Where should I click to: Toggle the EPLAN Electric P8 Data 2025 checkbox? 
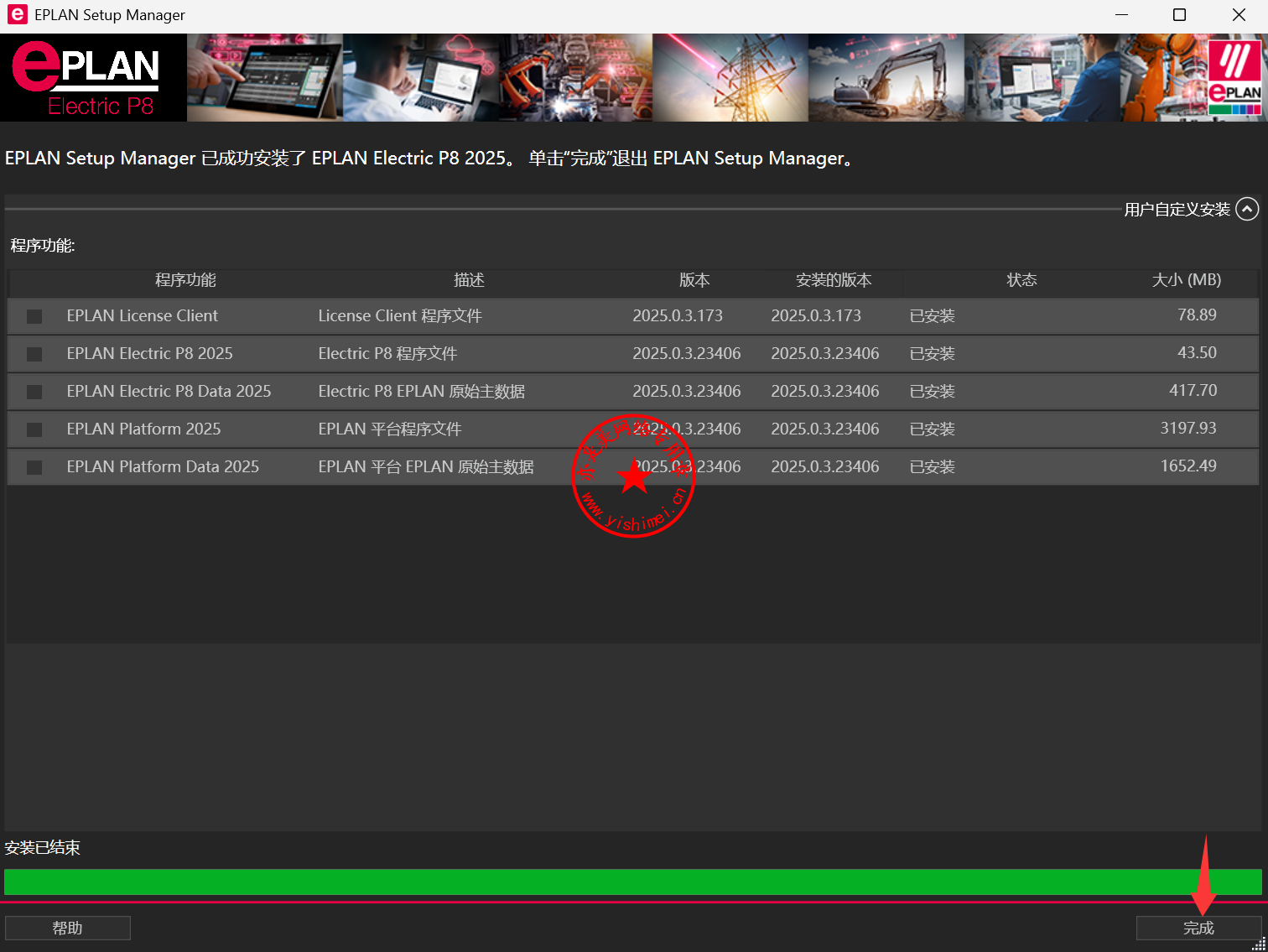34,392
